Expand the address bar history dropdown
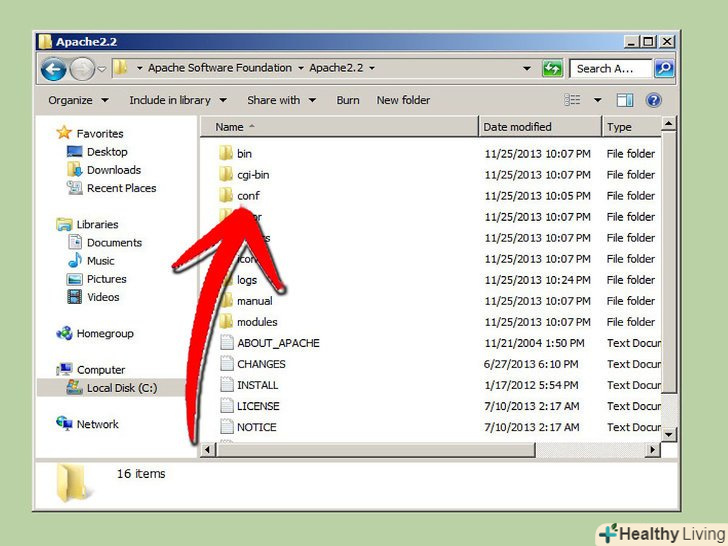The image size is (728, 546). 527,69
